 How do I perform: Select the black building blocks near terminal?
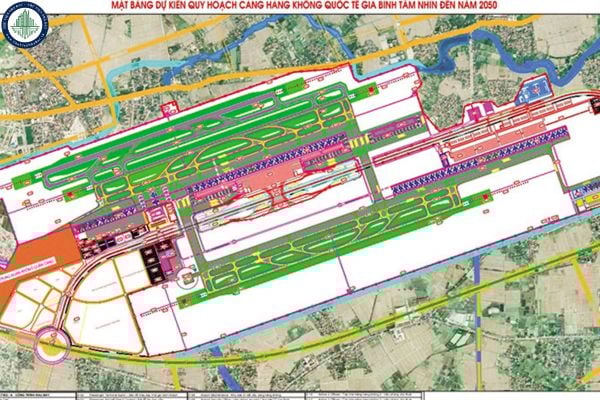(156, 260)
